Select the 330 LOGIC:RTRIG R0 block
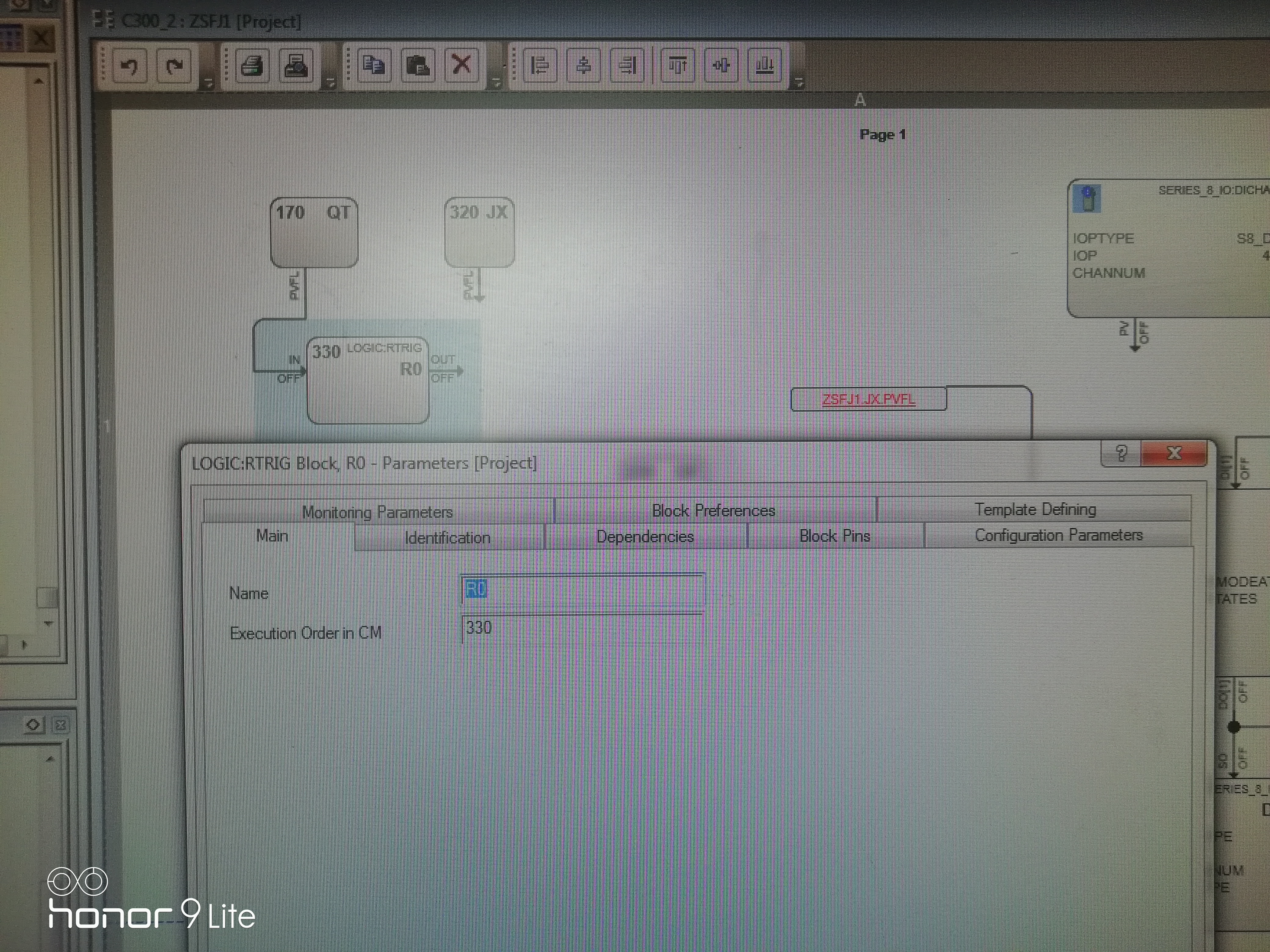 tap(368, 380)
